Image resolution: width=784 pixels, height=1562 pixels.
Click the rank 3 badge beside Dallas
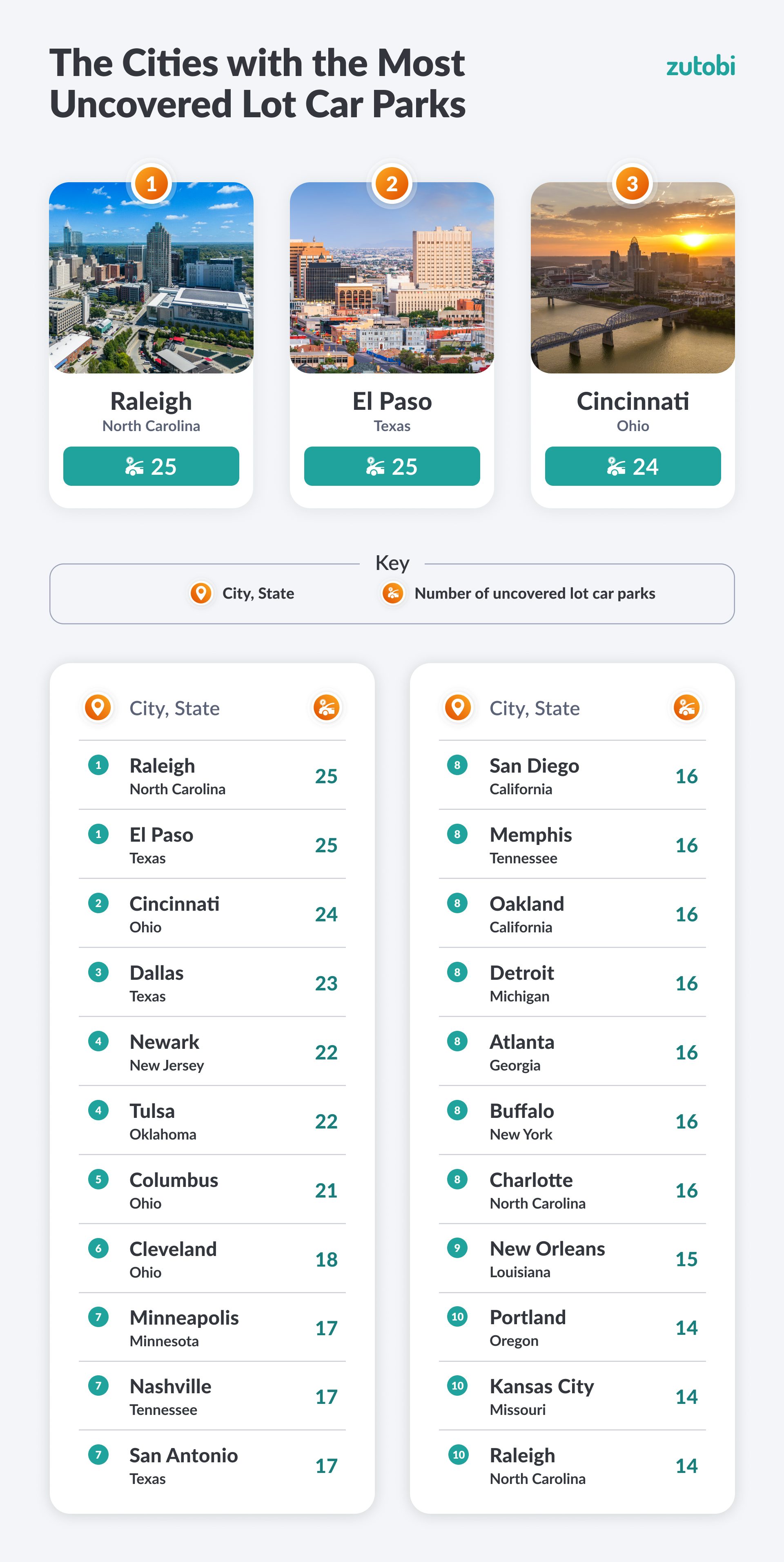(x=98, y=972)
